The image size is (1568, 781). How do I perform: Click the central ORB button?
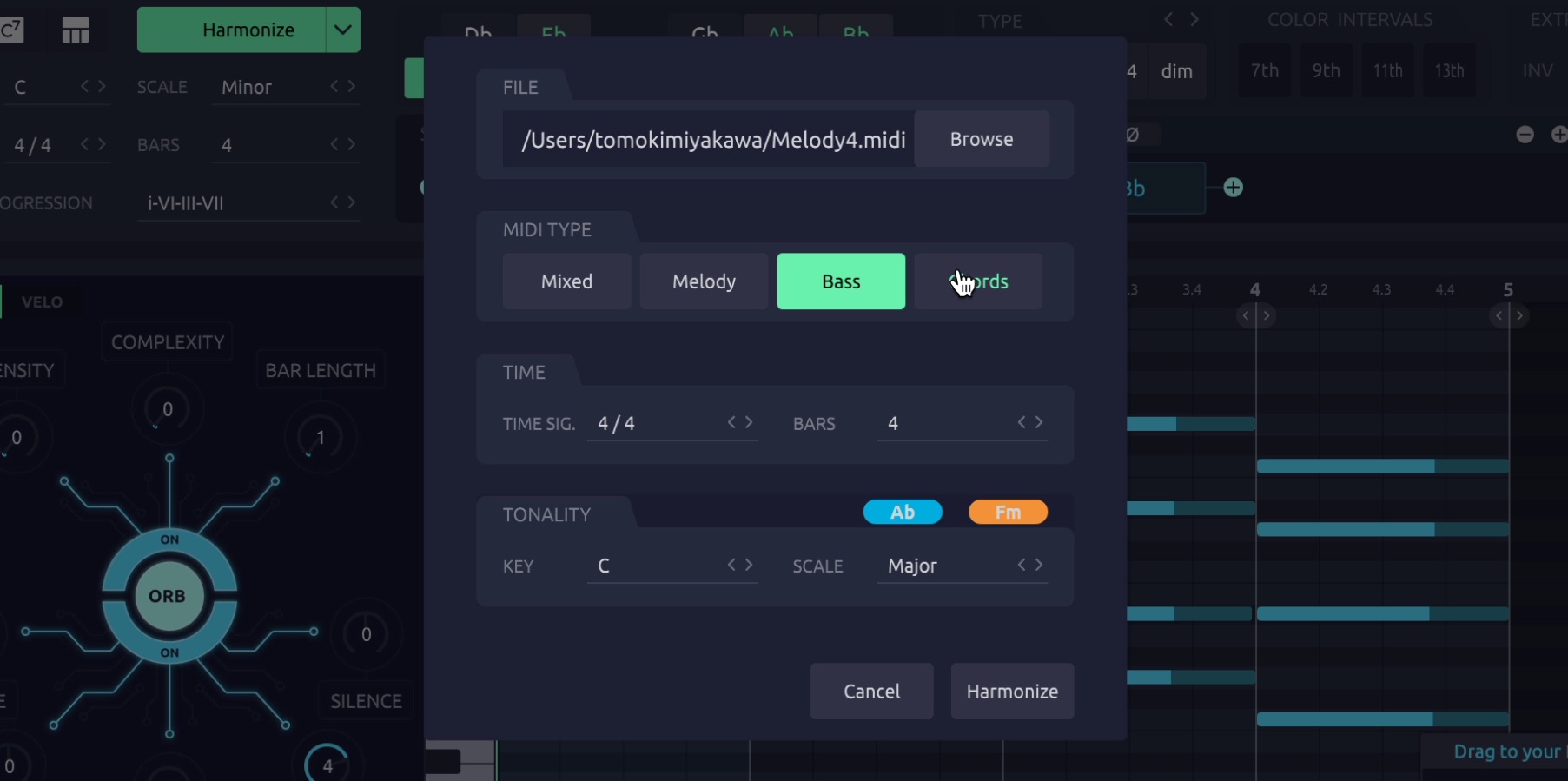[168, 596]
